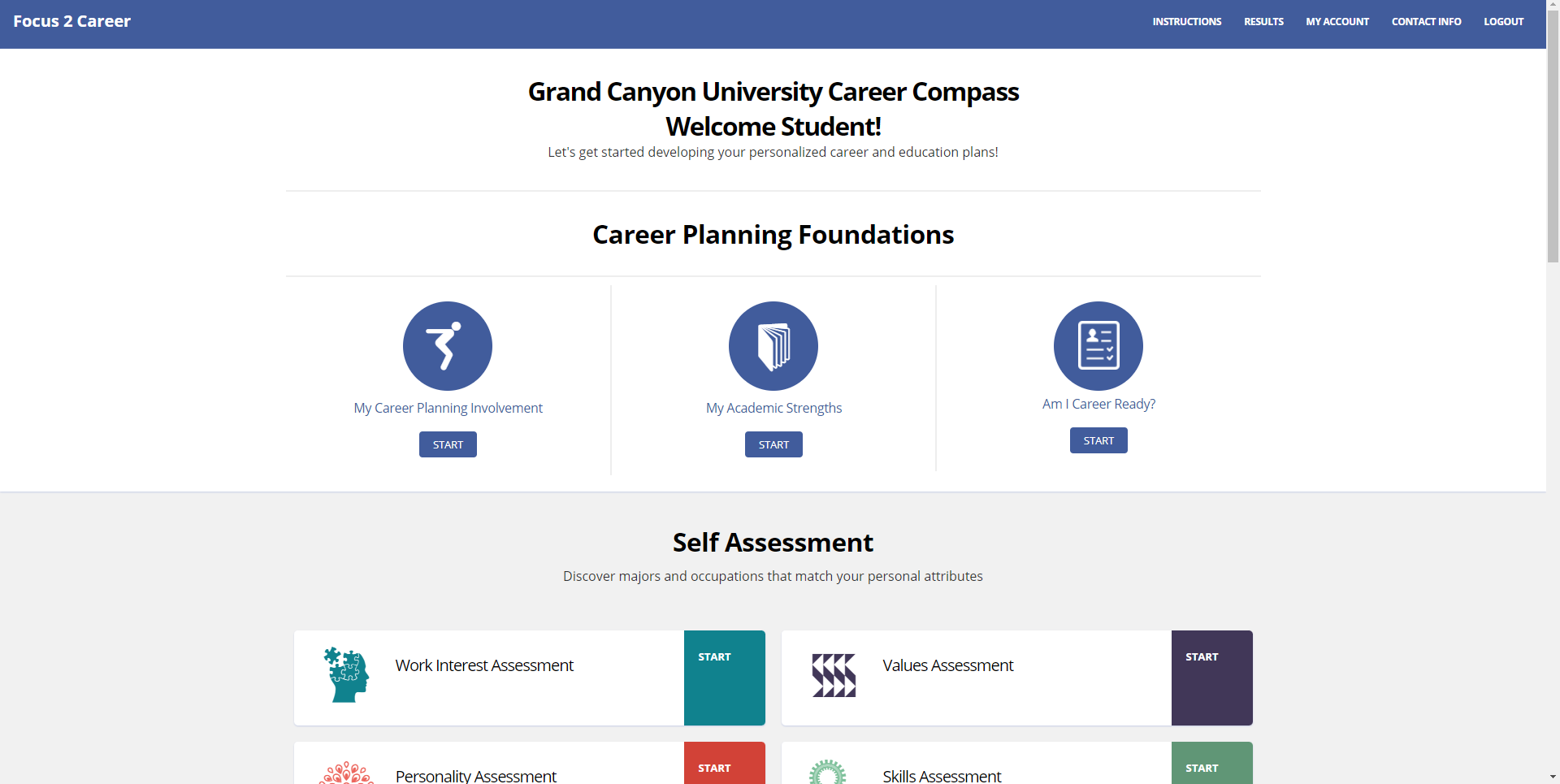The image size is (1560, 784).
Task: Start the Personality Assessment
Action: click(x=725, y=763)
